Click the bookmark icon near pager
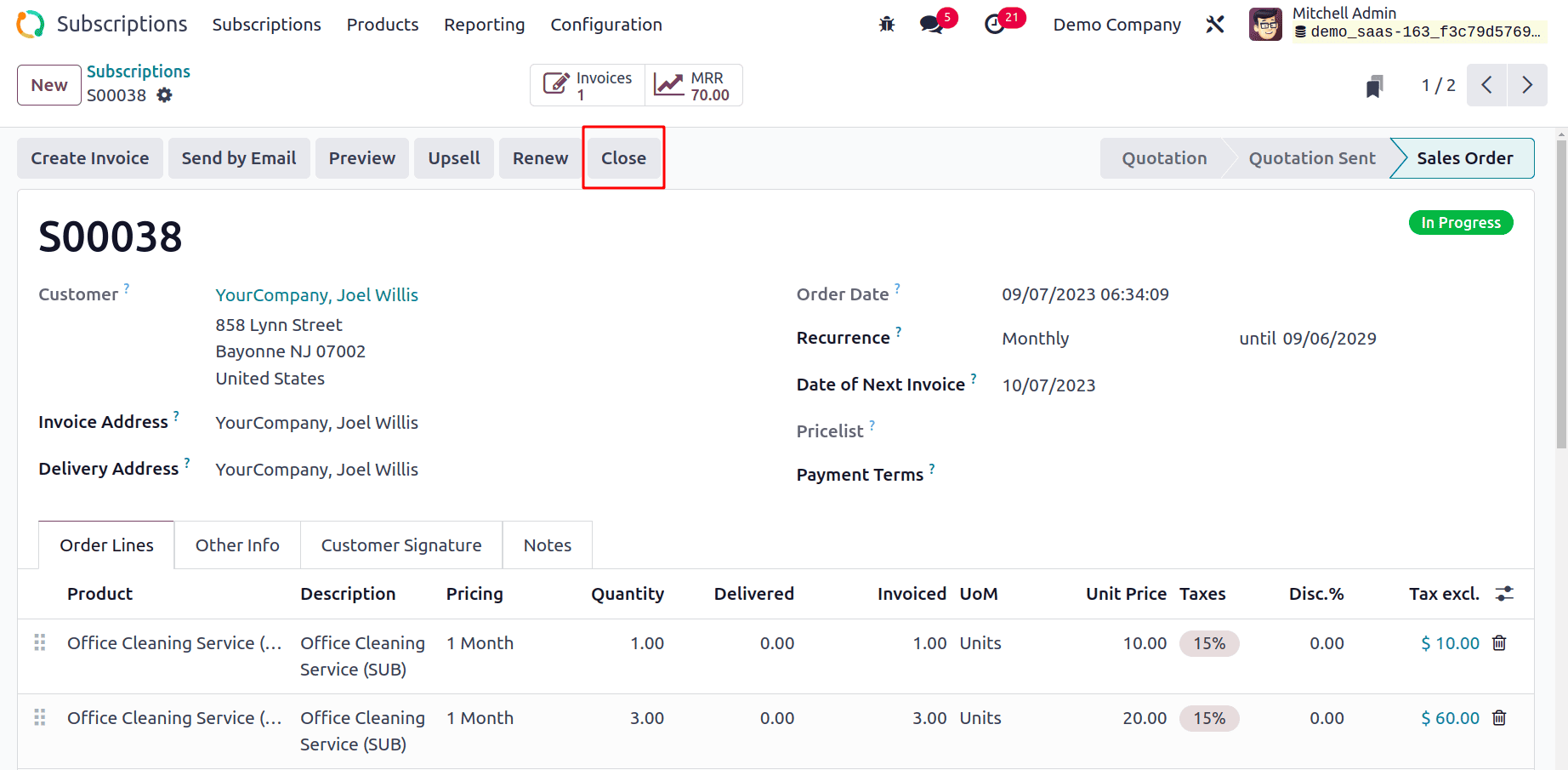This screenshot has height=770, width=1568. pos(1374,86)
